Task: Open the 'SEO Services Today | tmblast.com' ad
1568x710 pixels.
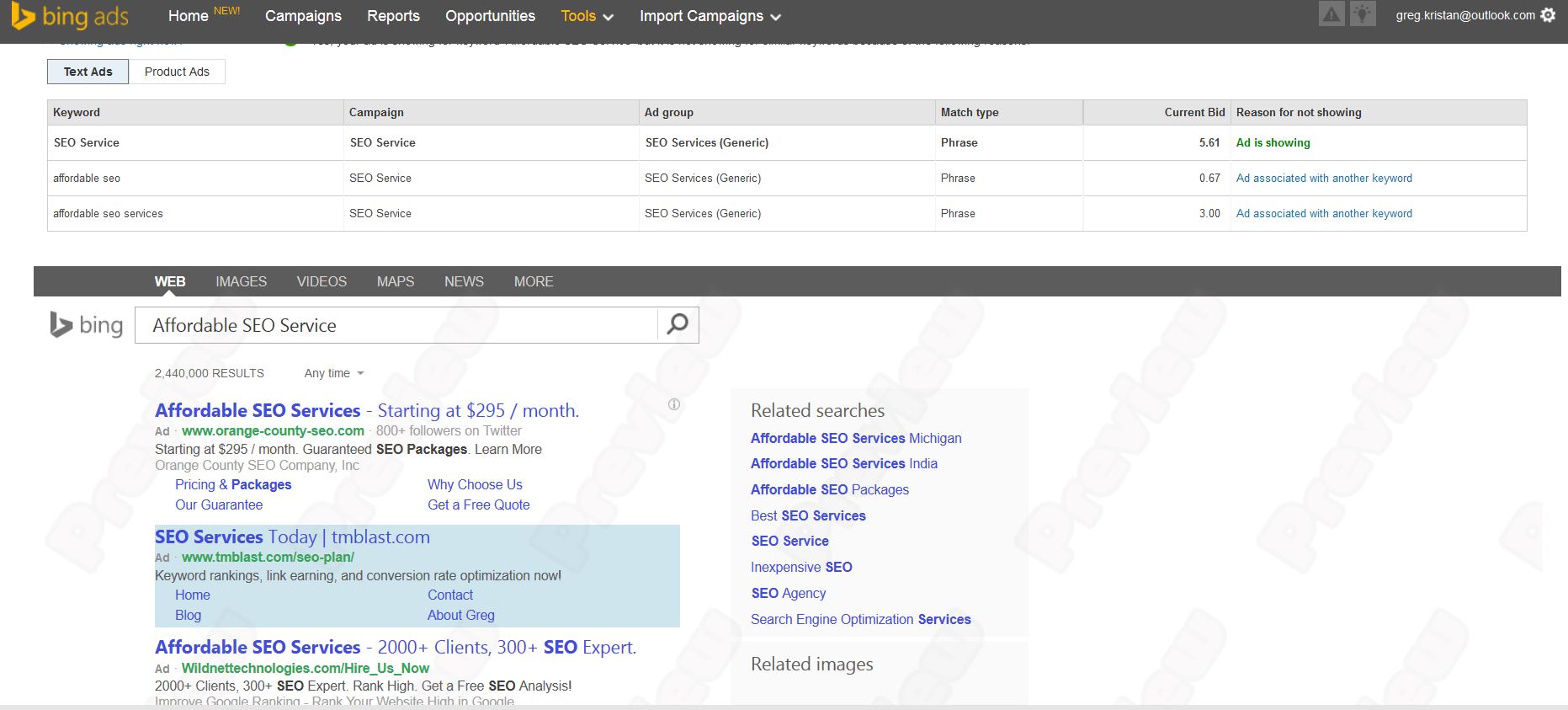Action: click(292, 537)
